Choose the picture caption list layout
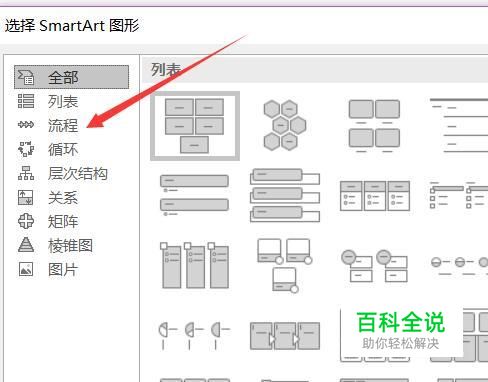 [374, 126]
